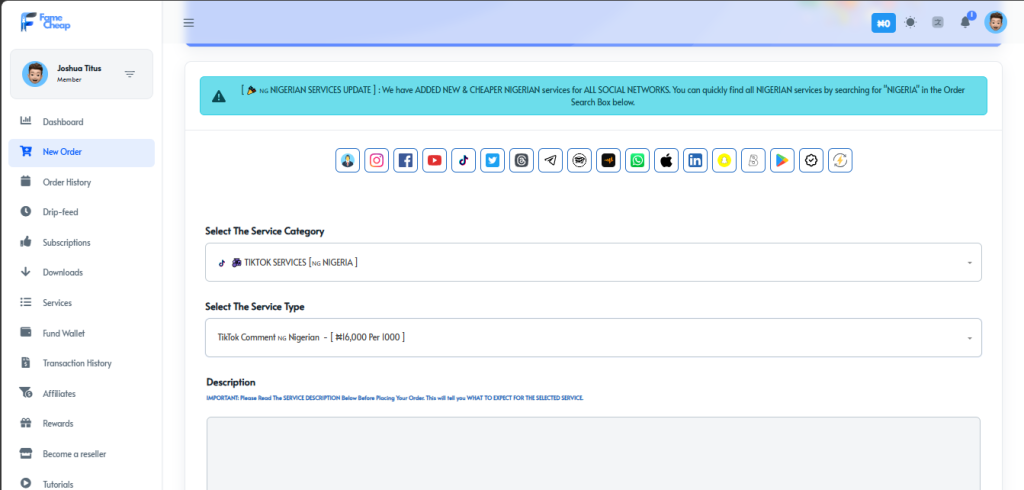Viewport: 1024px width, 490px height.
Task: Open Transaction History in sidebar
Action: [82, 363]
